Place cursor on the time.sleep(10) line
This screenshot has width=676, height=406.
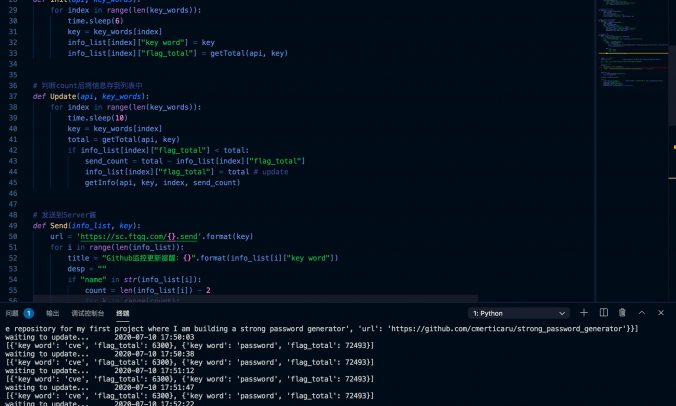tap(101, 118)
